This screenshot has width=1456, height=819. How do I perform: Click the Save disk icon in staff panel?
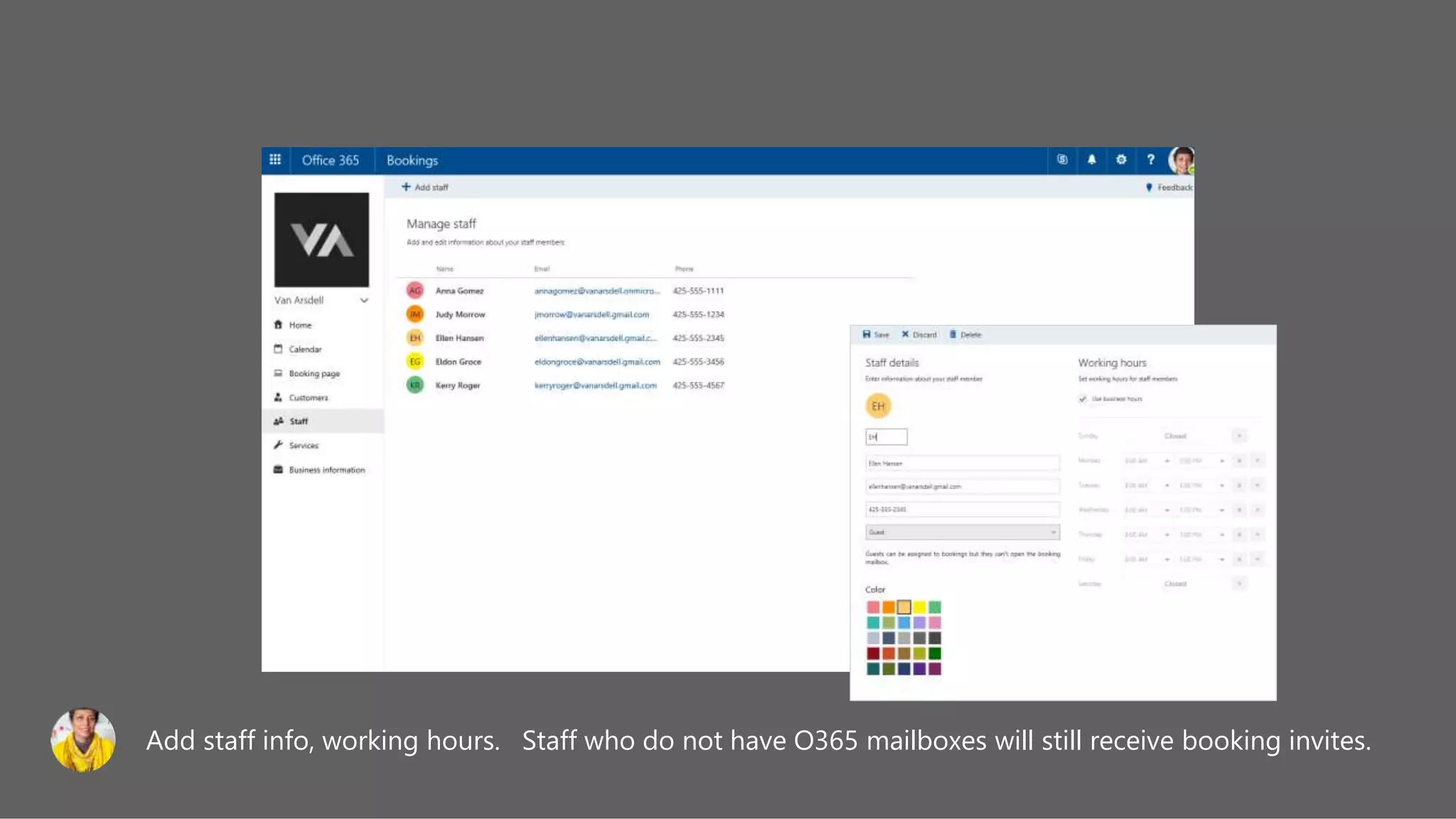click(x=867, y=334)
